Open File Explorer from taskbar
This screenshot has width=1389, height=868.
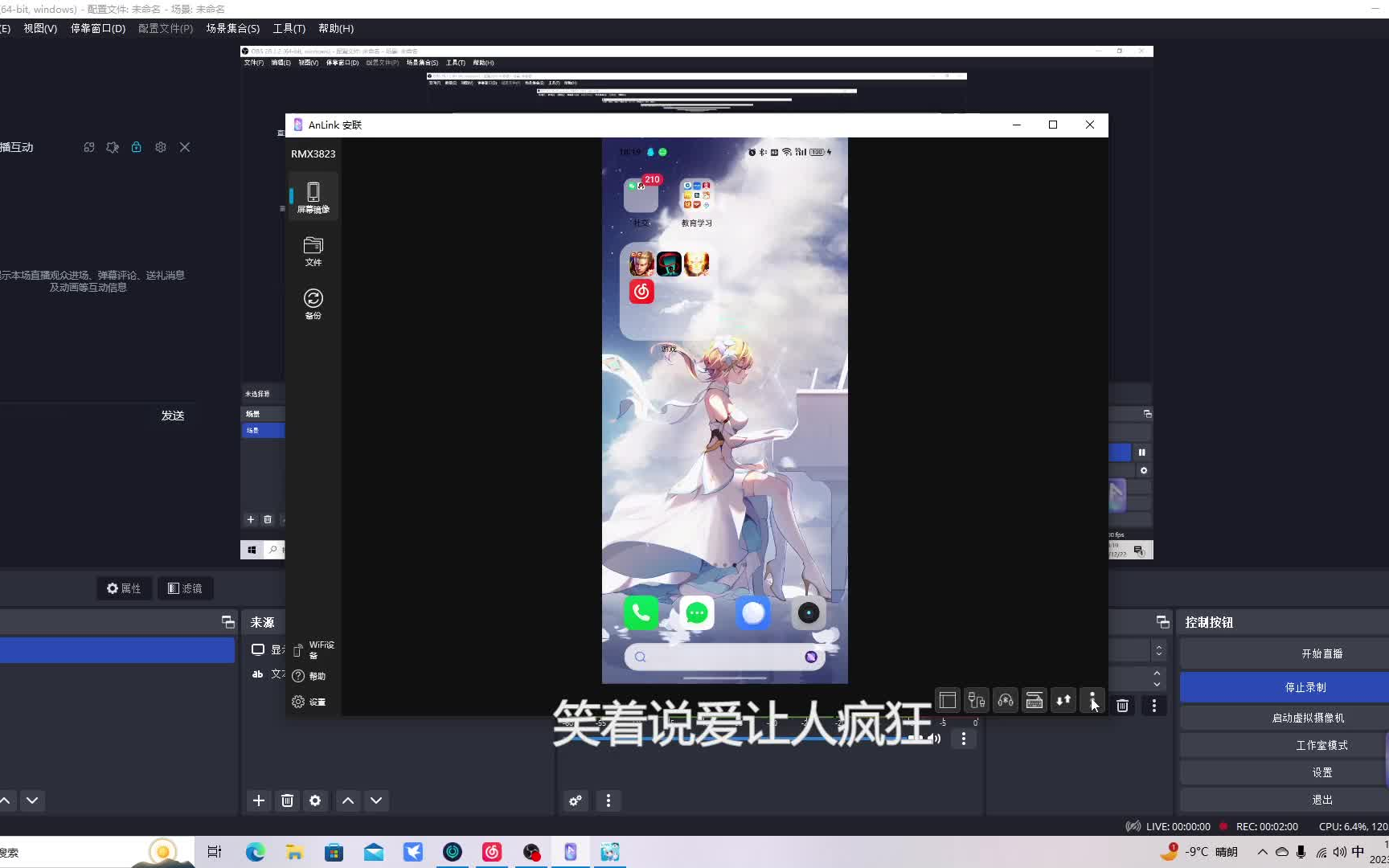295,852
